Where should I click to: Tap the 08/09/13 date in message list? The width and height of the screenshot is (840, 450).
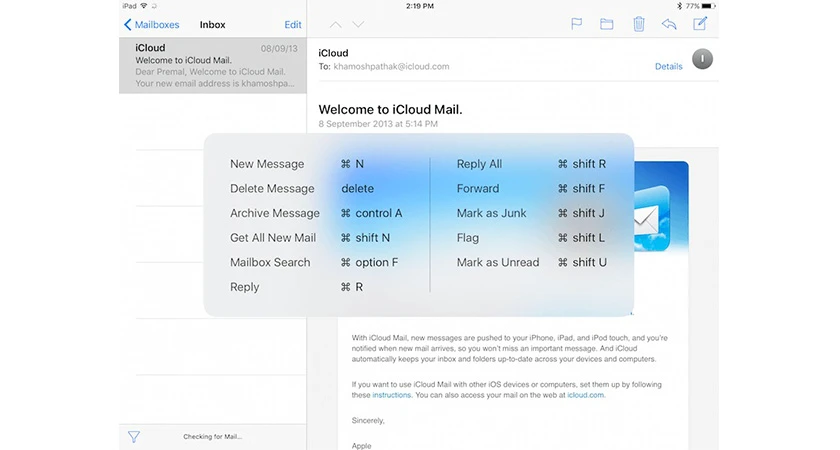[279, 49]
